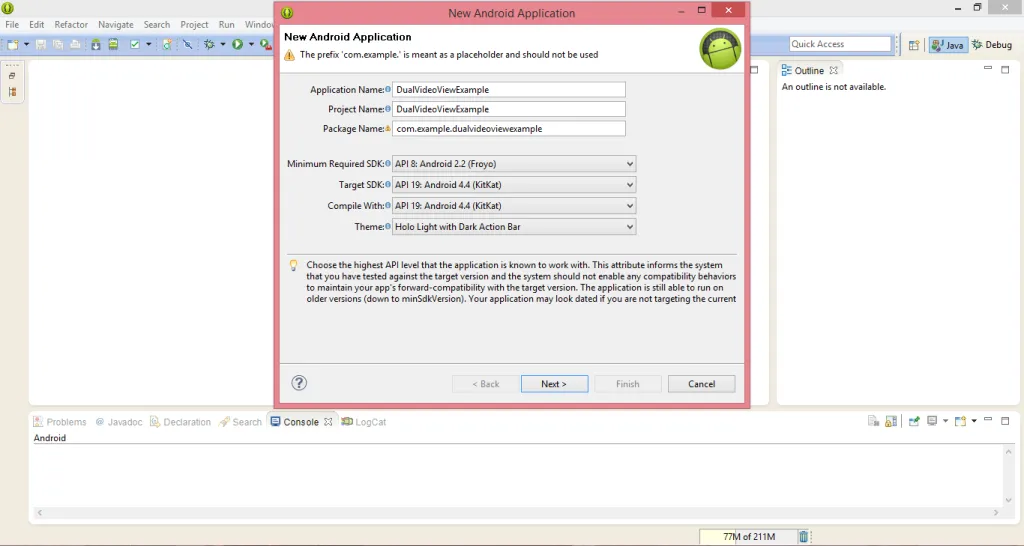Click the Clear Console icon
The height and width of the screenshot is (546, 1024).
873,421
